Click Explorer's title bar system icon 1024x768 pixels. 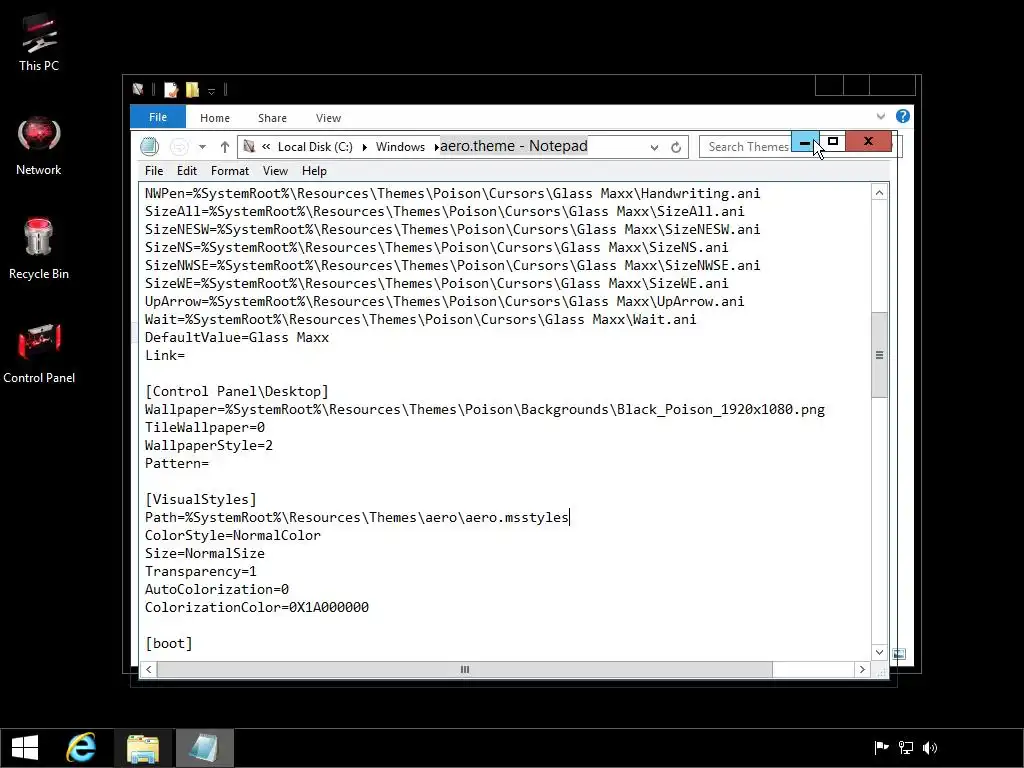point(138,89)
